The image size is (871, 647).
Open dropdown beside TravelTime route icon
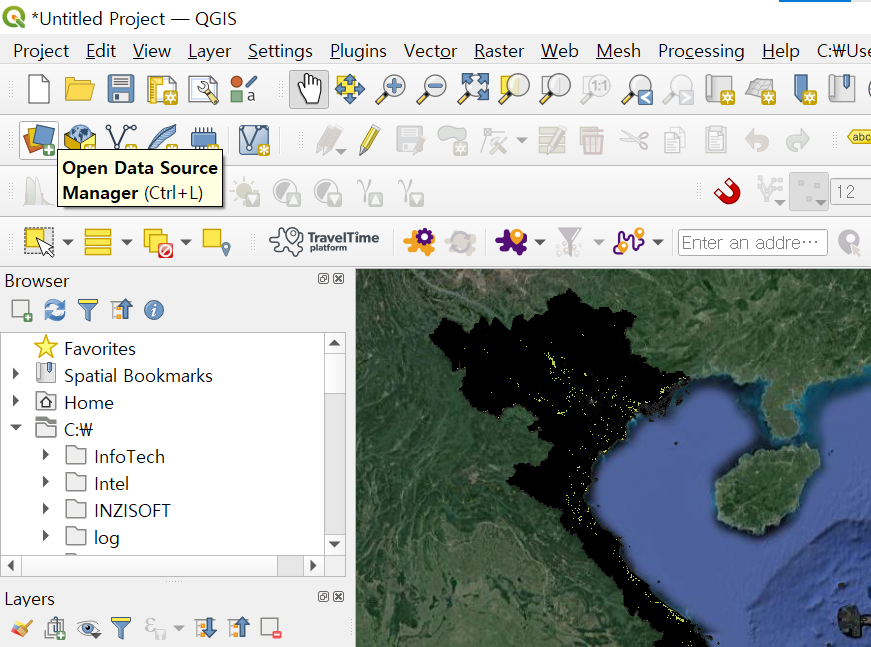coord(658,242)
